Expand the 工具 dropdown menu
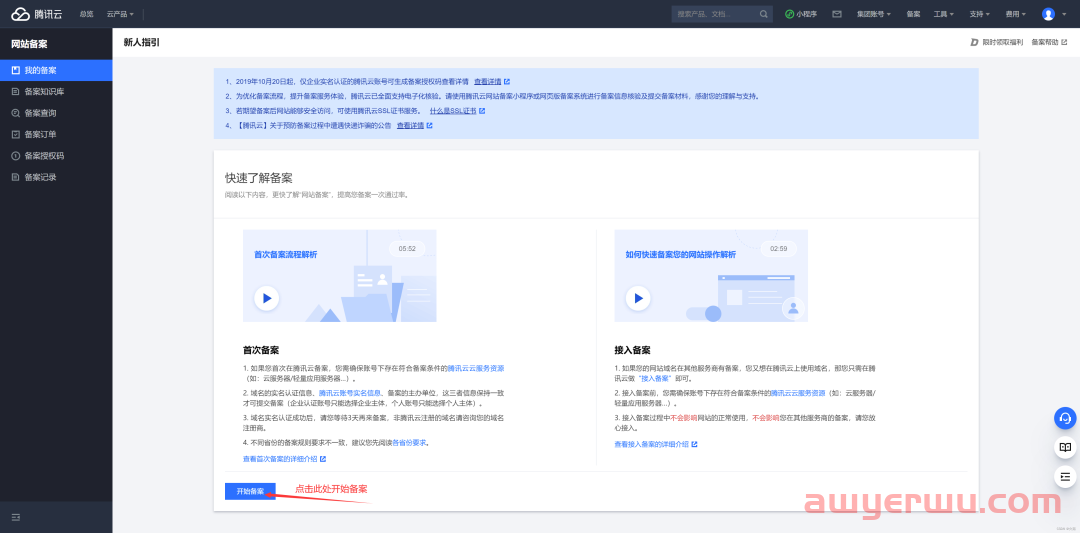This screenshot has height=533, width=1080. (x=944, y=14)
